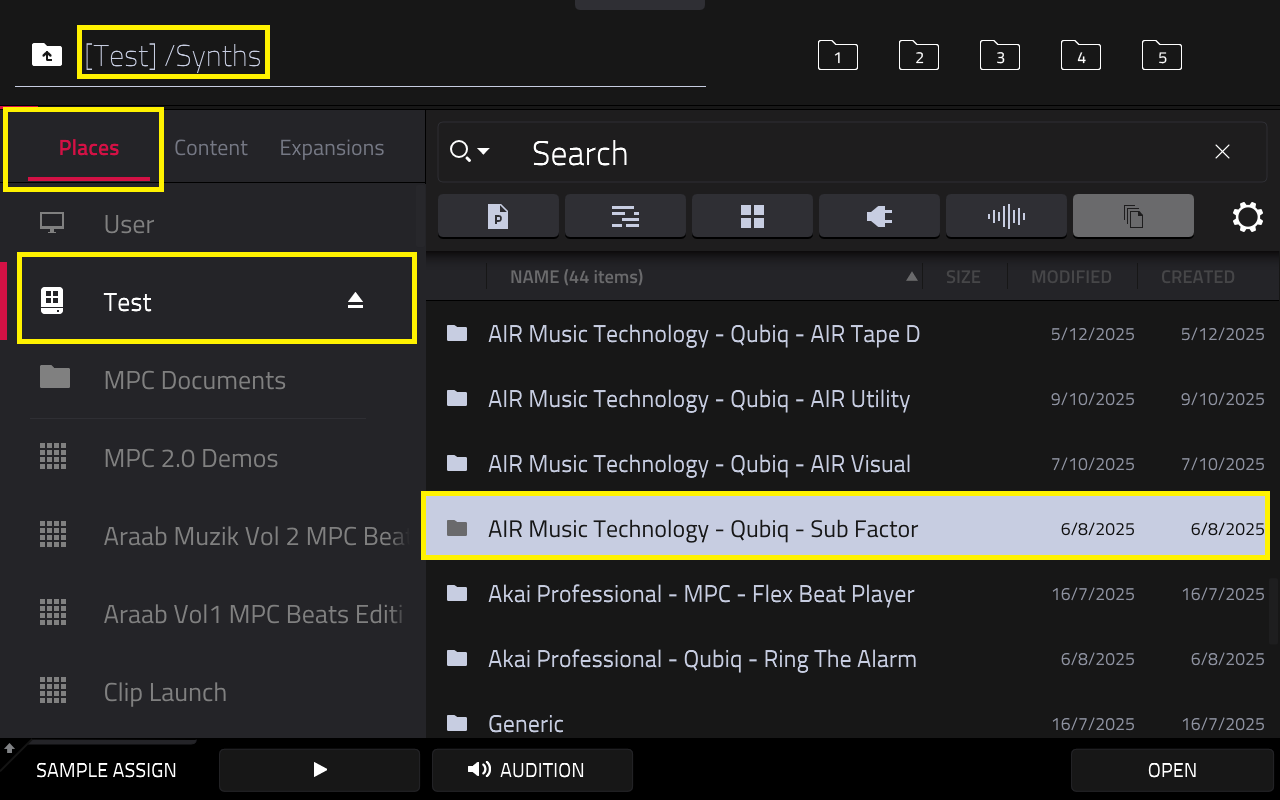Toggle plugin files filter

coord(879,216)
